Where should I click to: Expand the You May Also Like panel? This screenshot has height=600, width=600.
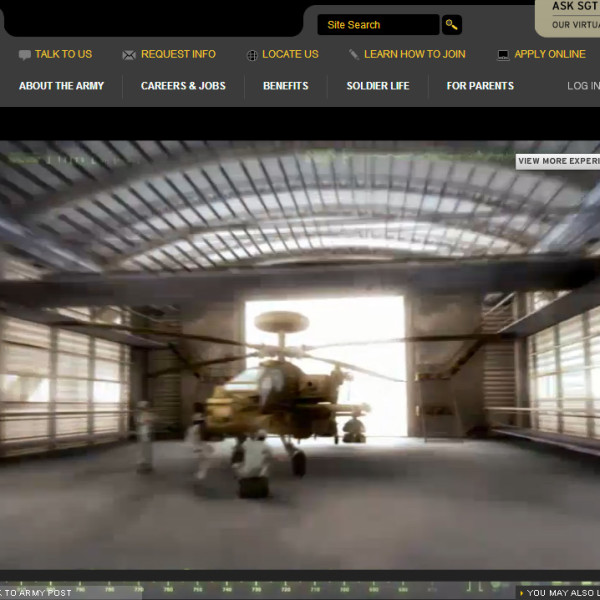click(x=559, y=593)
